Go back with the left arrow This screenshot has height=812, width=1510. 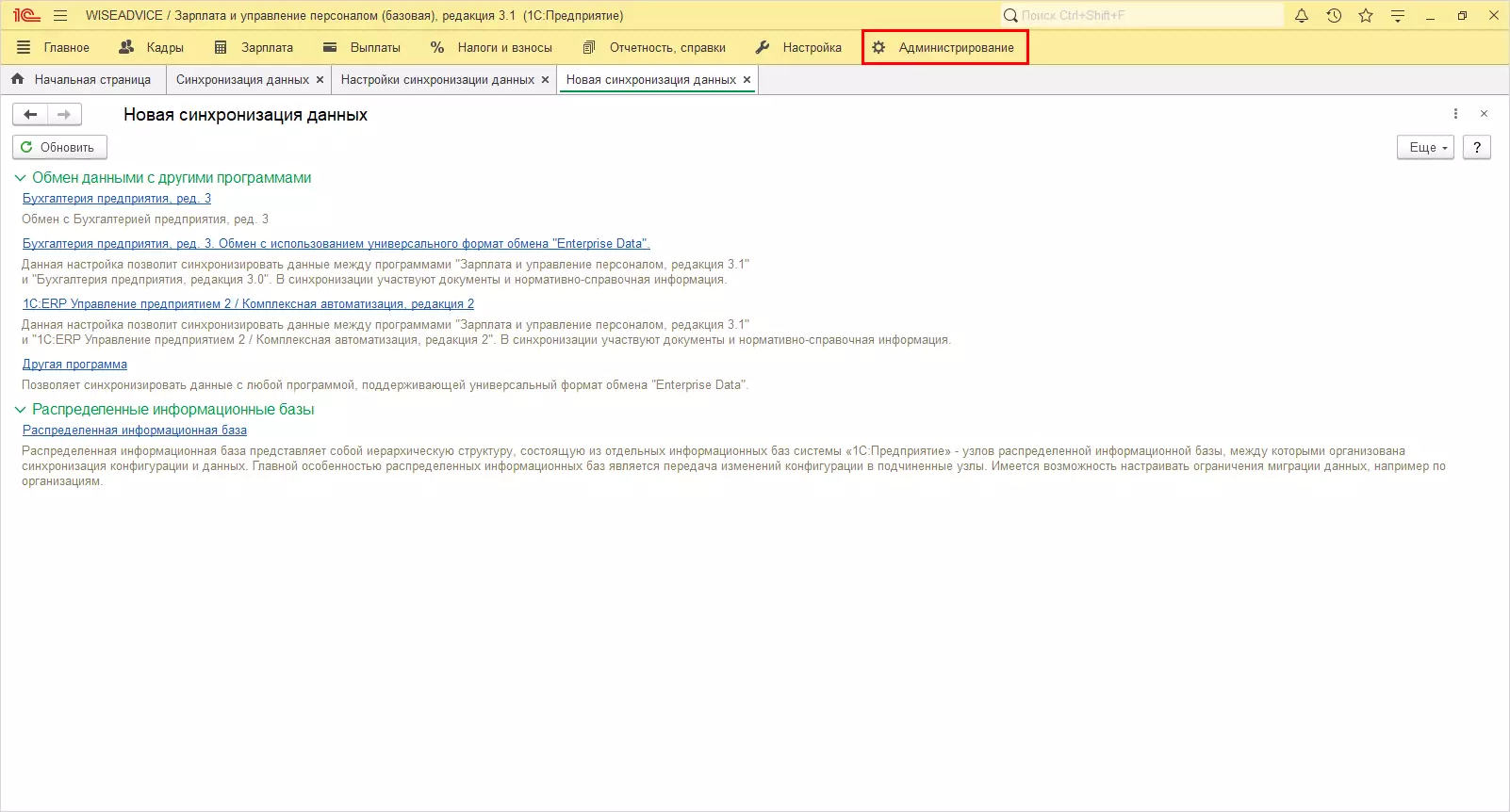pos(30,115)
